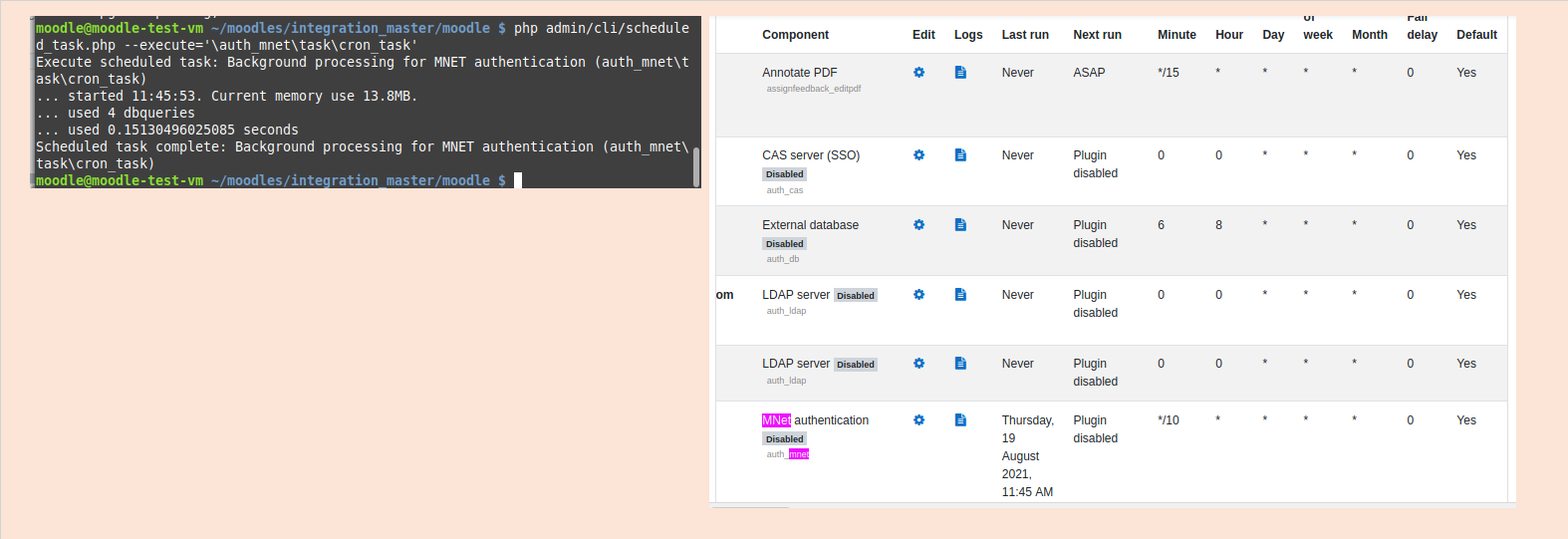This screenshot has height=539, width=1568.
Task: Click the */10 minute value for MNet
Action: (1168, 420)
